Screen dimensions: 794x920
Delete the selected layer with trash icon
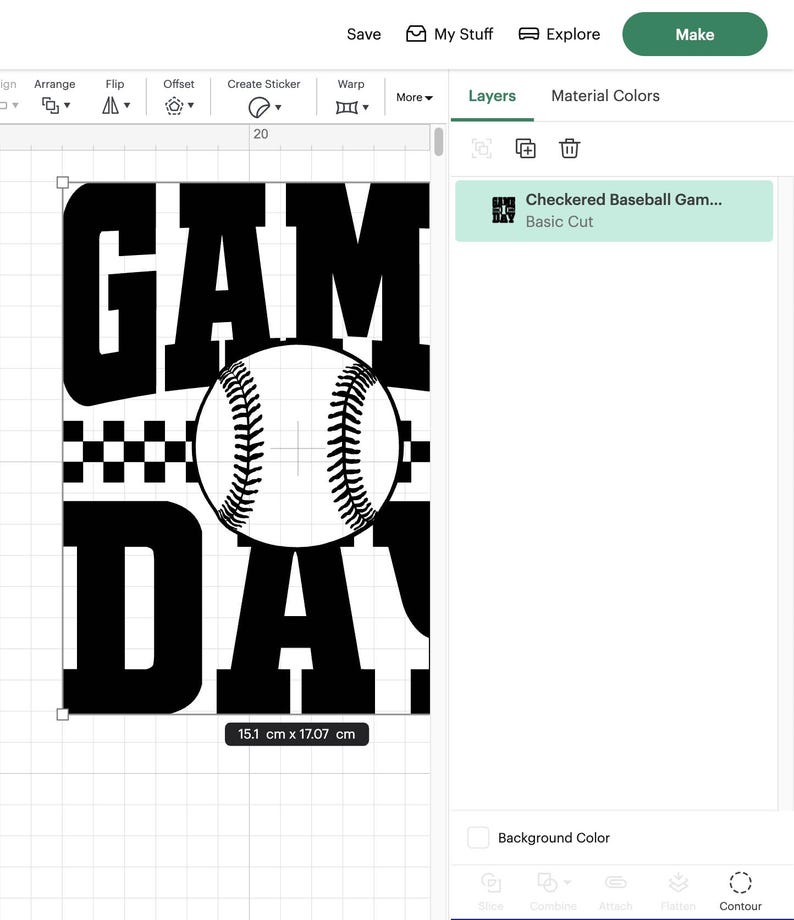click(x=569, y=148)
